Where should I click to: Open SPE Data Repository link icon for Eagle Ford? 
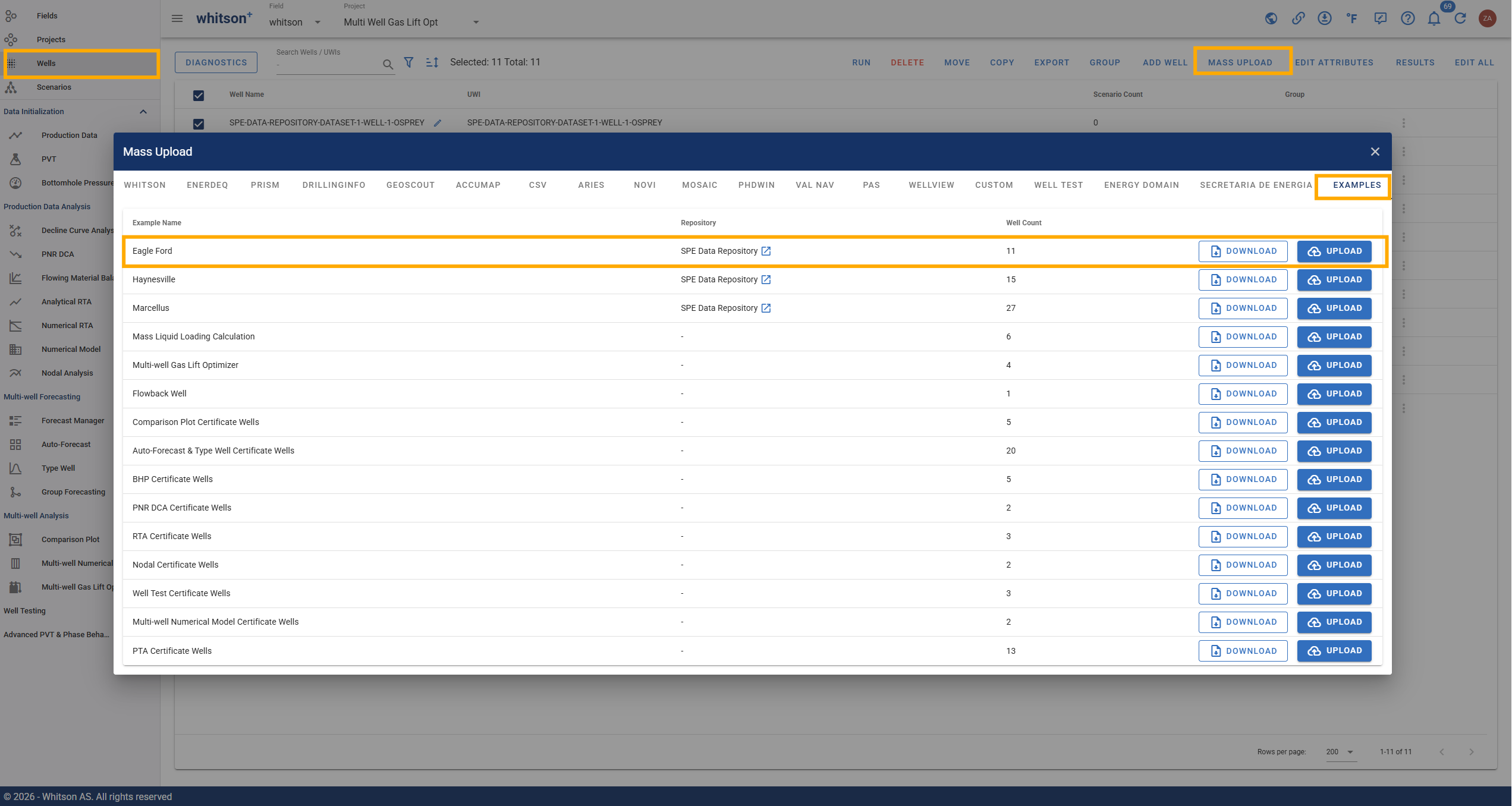coord(766,251)
